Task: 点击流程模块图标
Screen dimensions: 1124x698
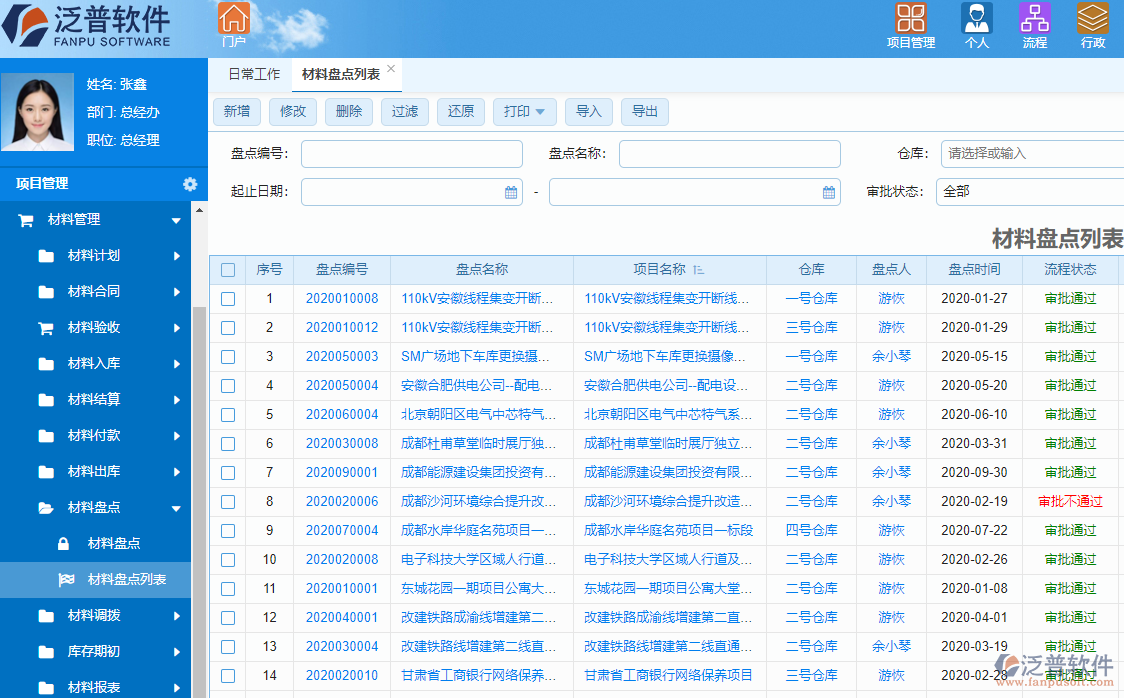Action: click(1035, 17)
